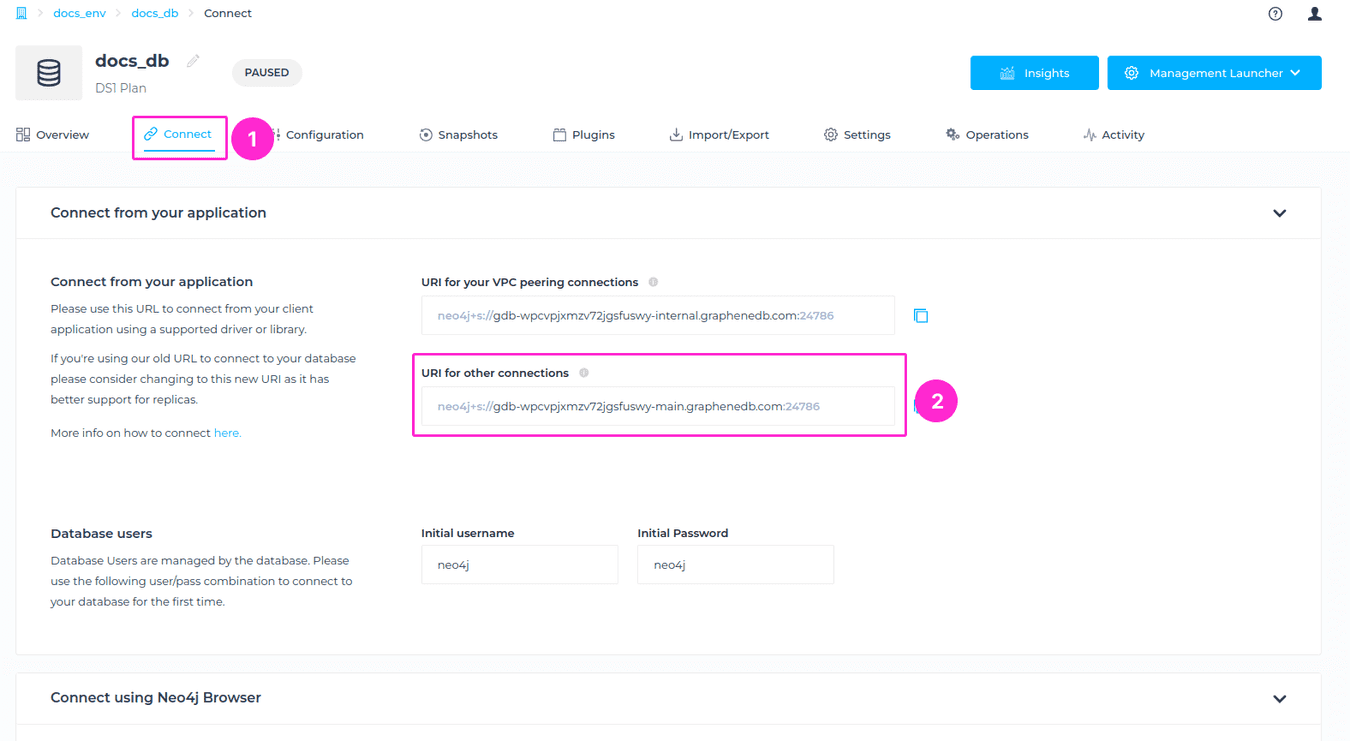1350x741 pixels.
Task: Follow the 'here' link for connection info
Action: [x=227, y=433]
